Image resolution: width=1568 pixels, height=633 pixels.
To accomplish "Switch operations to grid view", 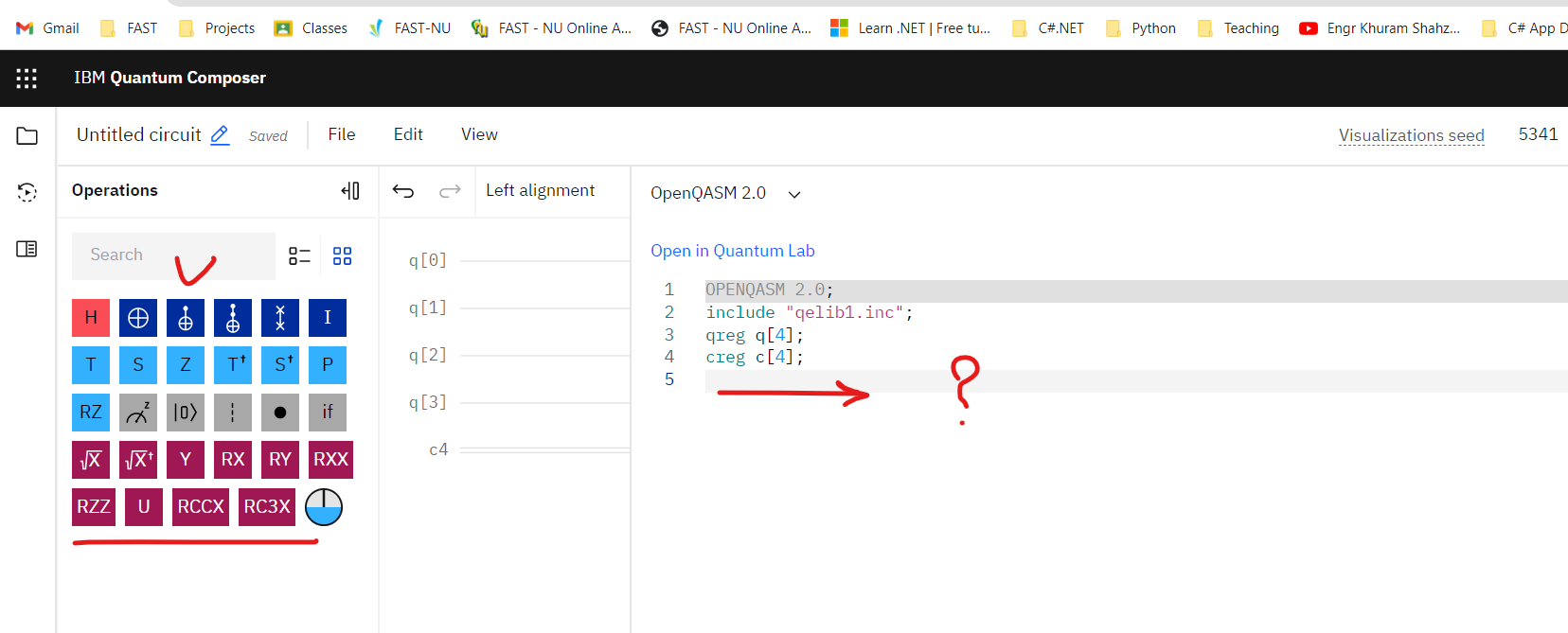I will coord(343,256).
